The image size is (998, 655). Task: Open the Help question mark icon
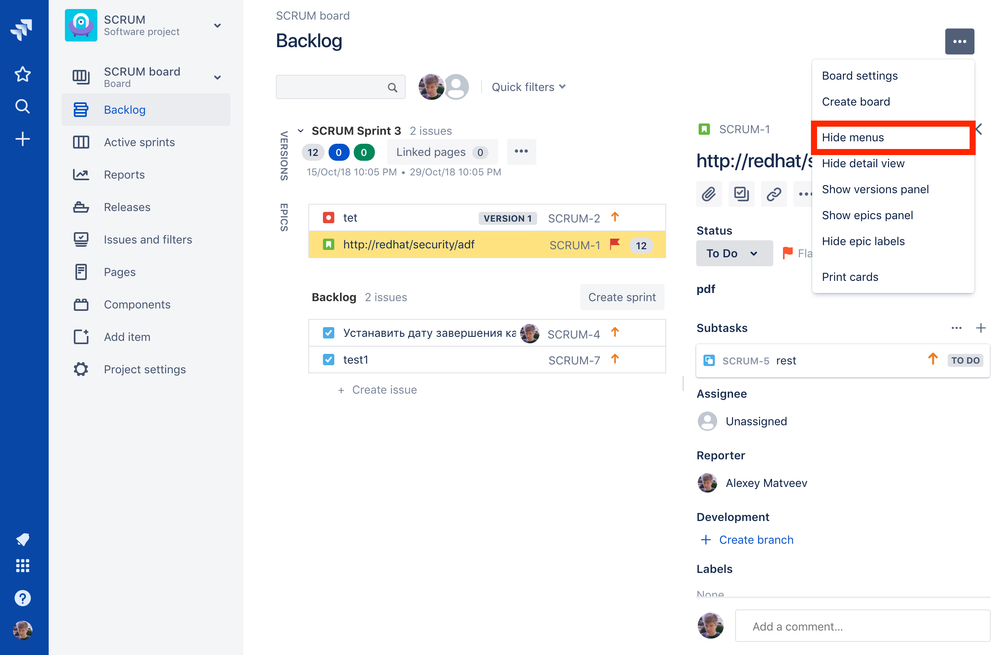point(22,598)
